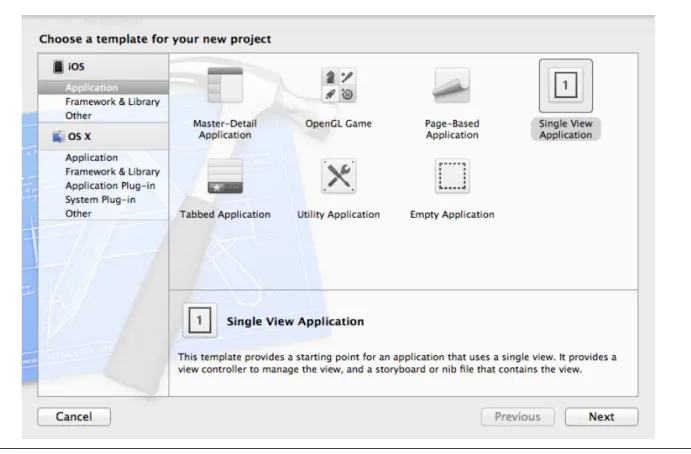
Task: Select the Utility Application tools icon
Action: pos(338,176)
